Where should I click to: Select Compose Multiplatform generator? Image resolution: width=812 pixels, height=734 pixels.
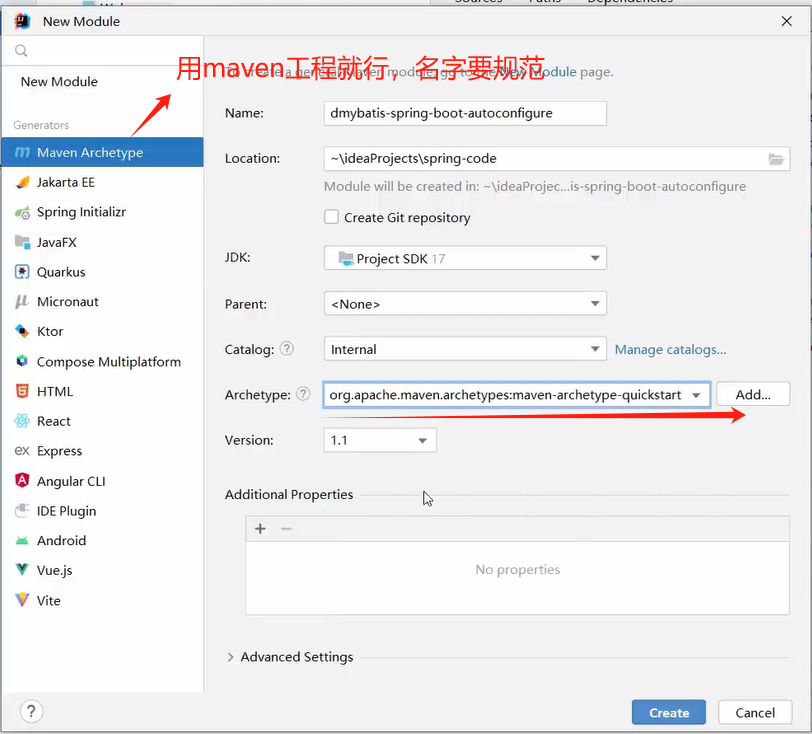click(102, 362)
